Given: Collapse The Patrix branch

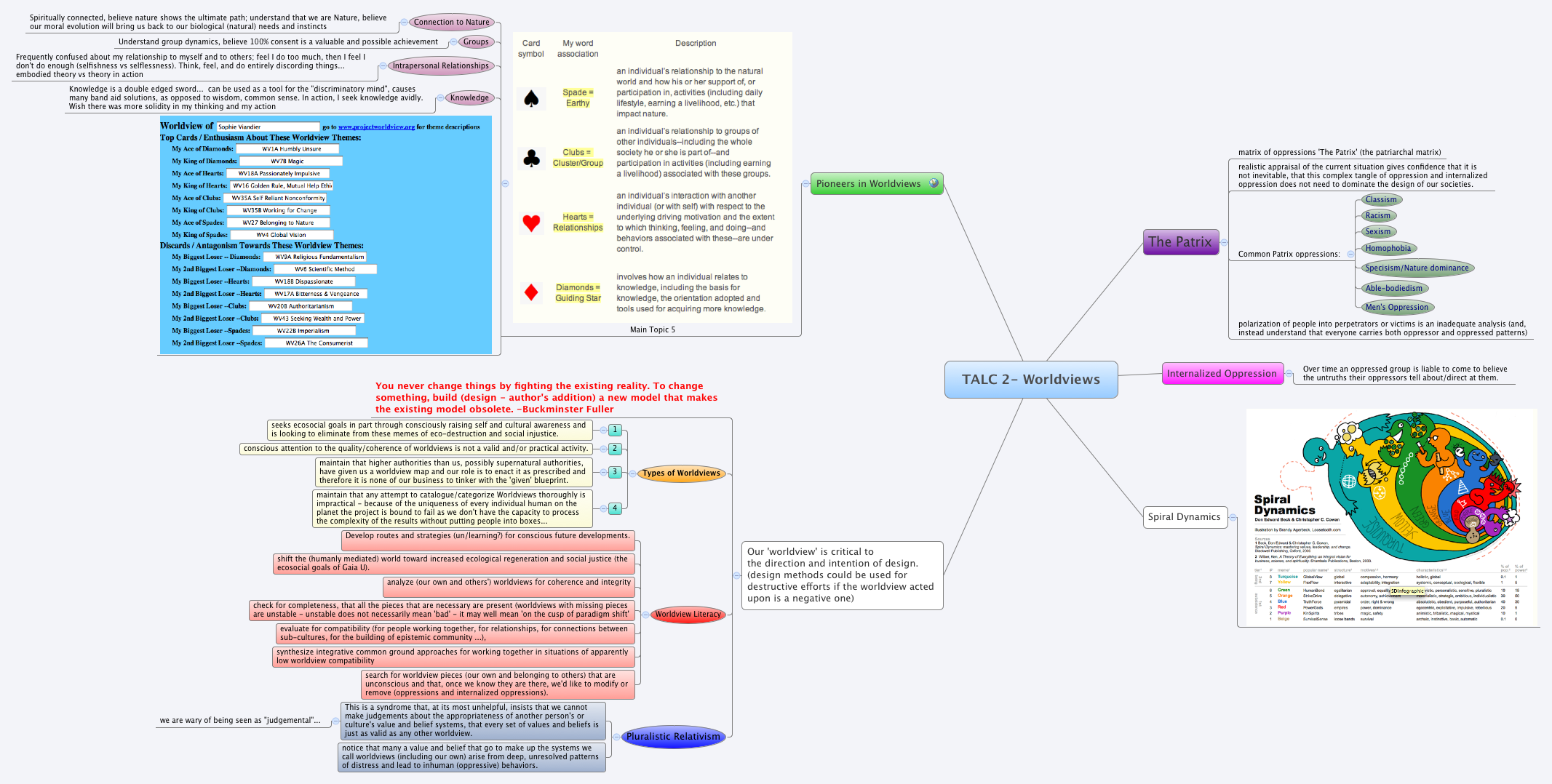Looking at the screenshot, I should [x=1224, y=242].
